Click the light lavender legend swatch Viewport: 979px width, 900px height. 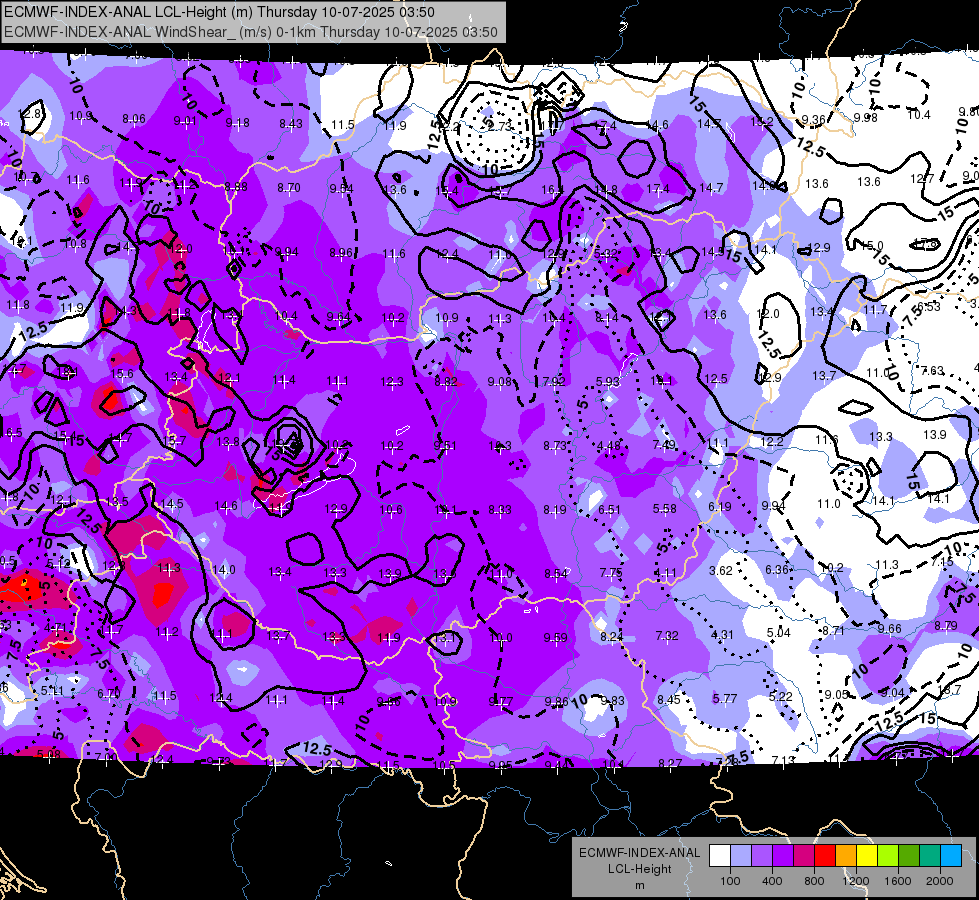click(x=741, y=856)
